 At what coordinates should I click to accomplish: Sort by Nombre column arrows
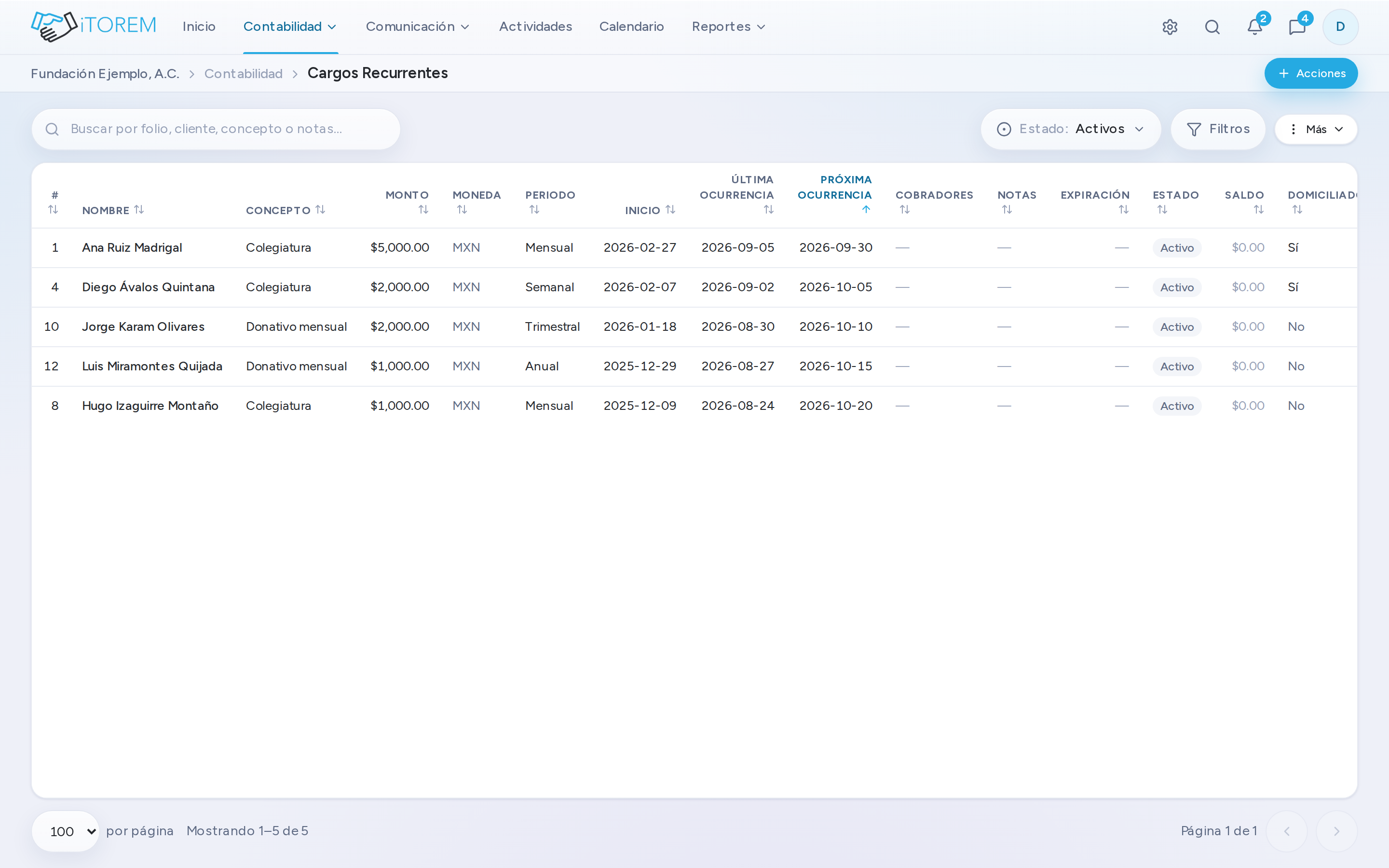tap(139, 210)
